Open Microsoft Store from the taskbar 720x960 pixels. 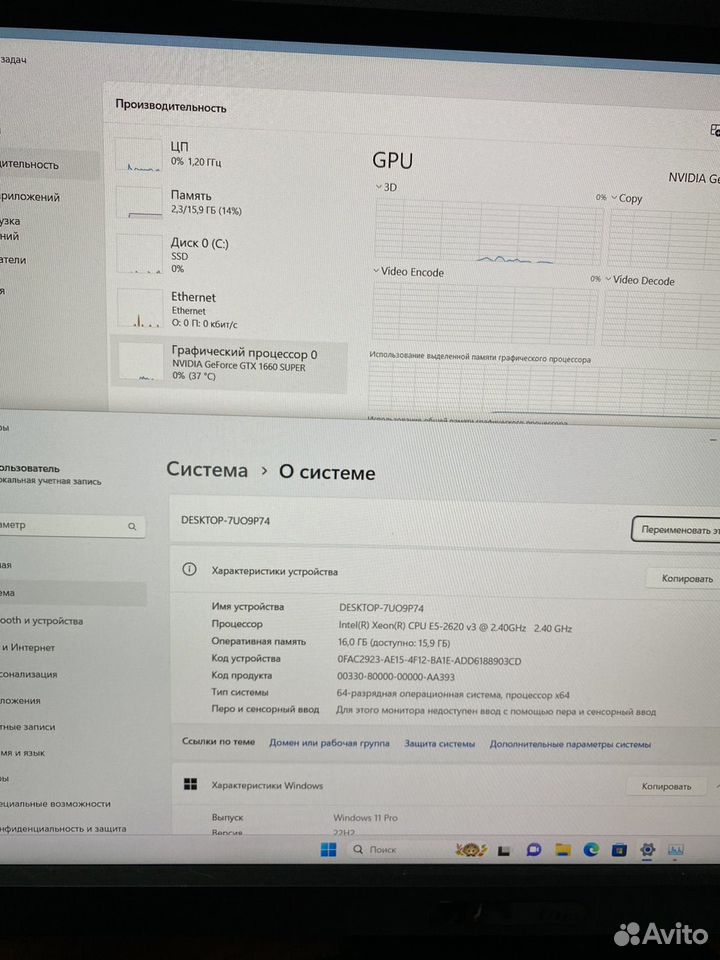(619, 850)
